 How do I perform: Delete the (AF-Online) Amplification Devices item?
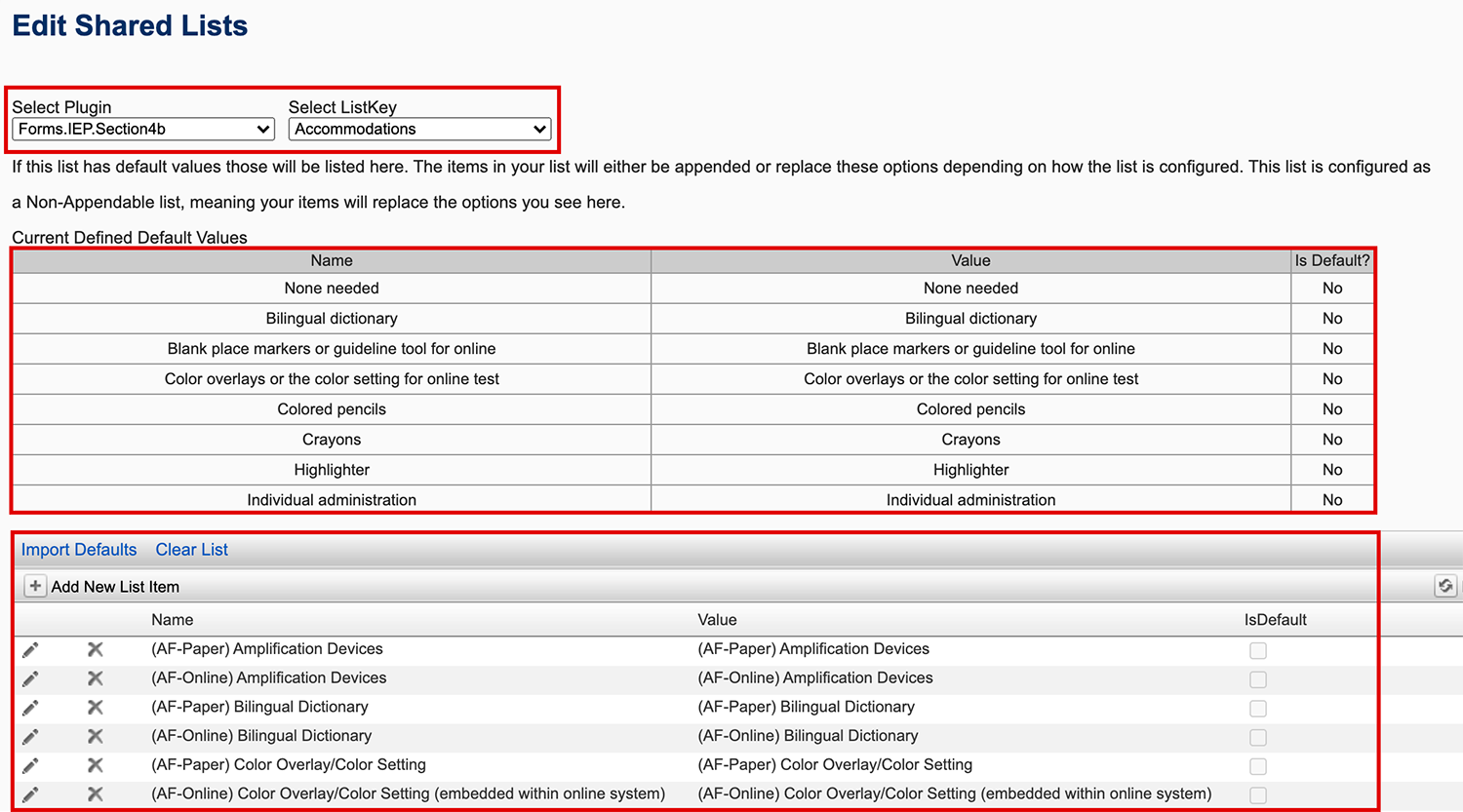click(x=95, y=678)
